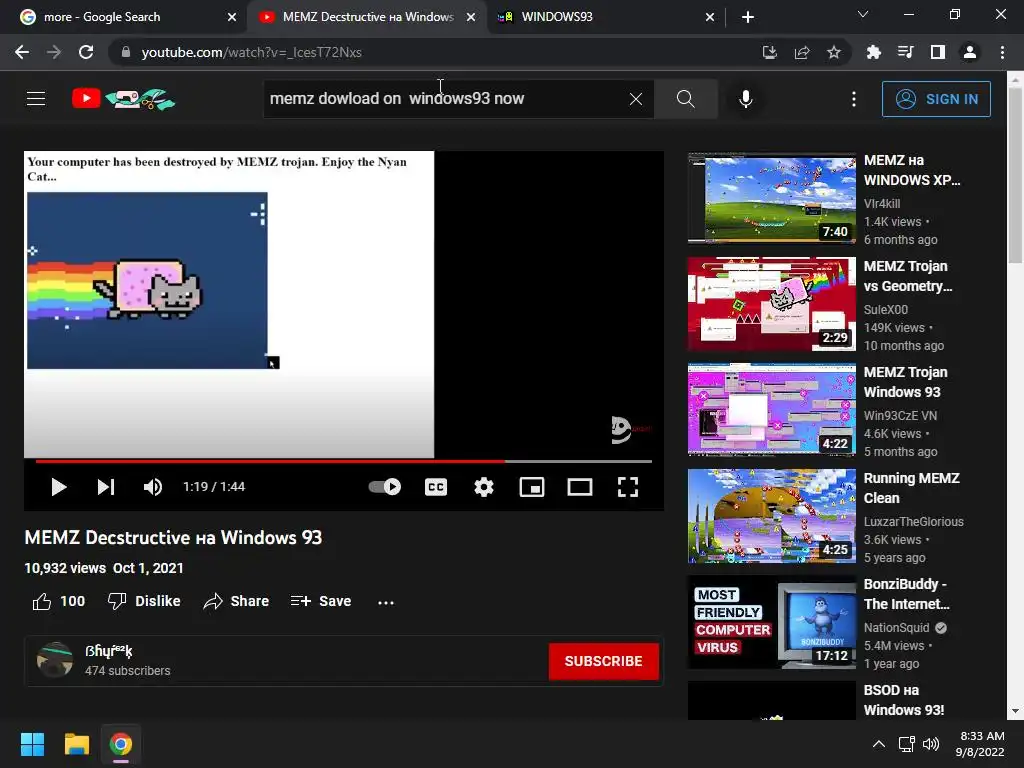
Task: Open a new browser tab
Action: pos(748,17)
